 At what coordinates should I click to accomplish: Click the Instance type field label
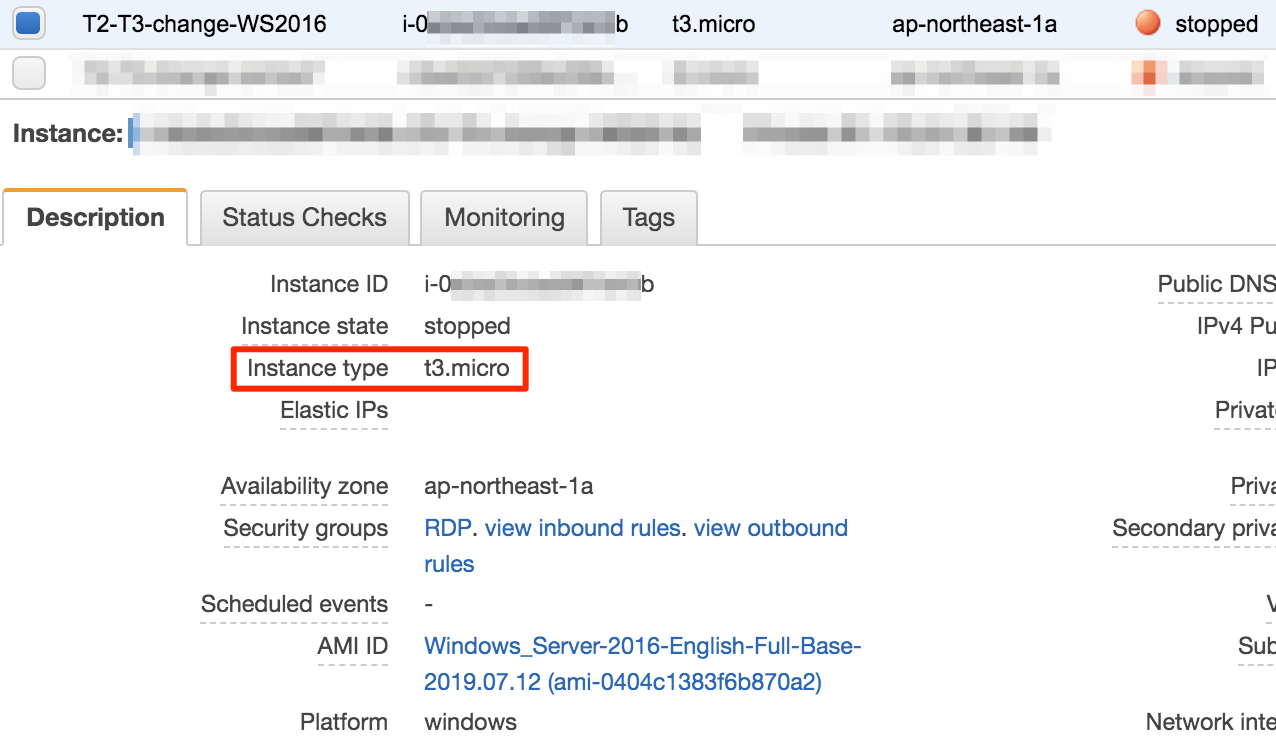pyautogui.click(x=317, y=368)
